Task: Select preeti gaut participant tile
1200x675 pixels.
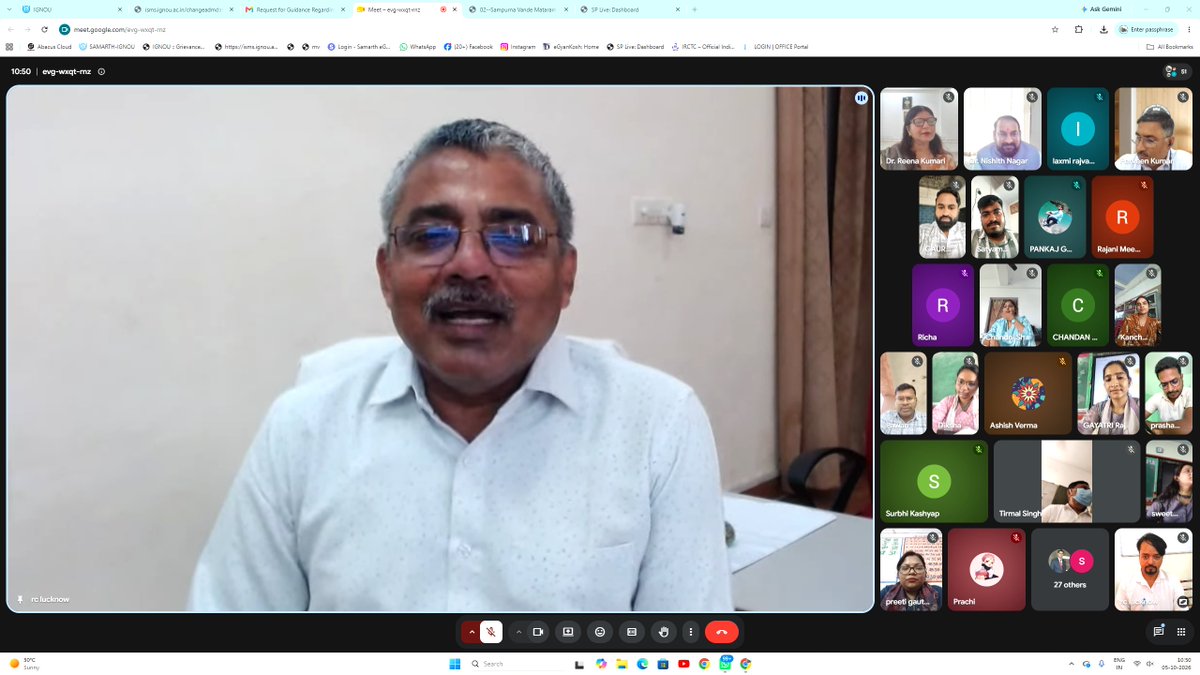Action: click(911, 569)
